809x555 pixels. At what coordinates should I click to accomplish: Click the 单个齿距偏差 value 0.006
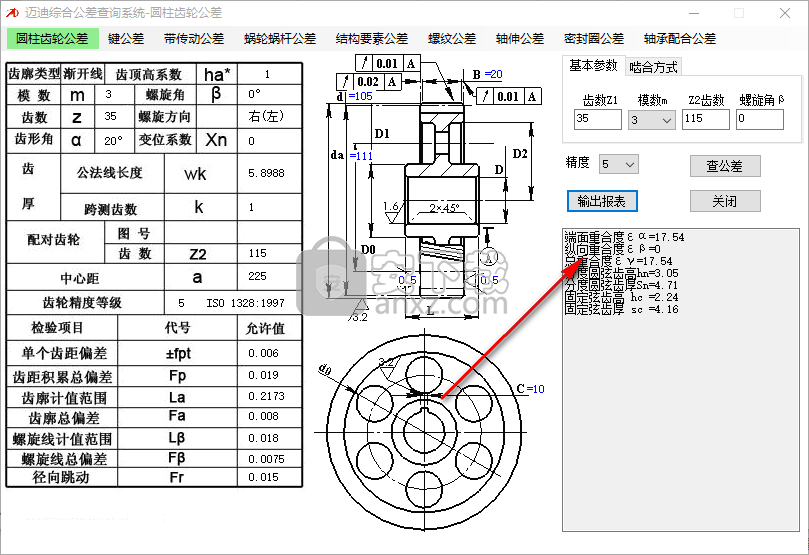[263, 353]
